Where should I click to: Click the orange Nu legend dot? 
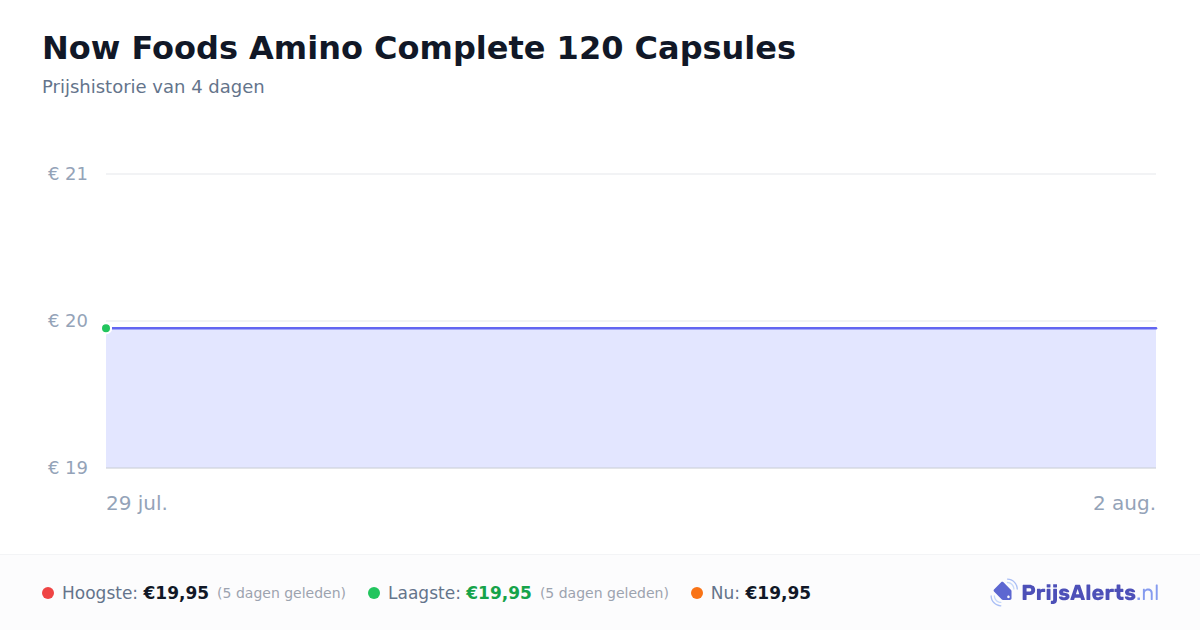click(697, 593)
